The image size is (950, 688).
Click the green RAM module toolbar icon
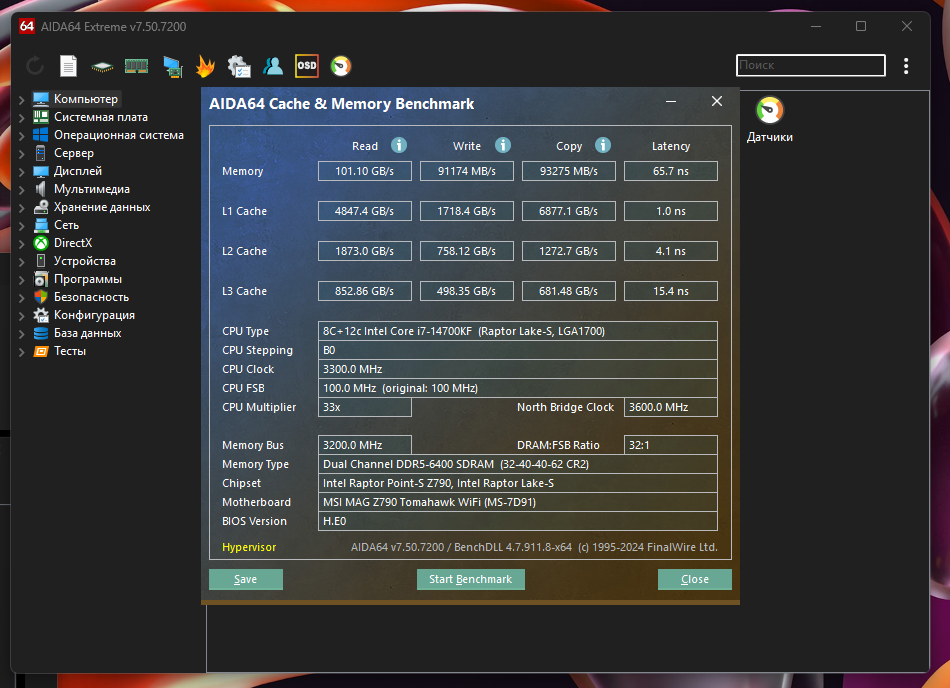click(x=136, y=66)
